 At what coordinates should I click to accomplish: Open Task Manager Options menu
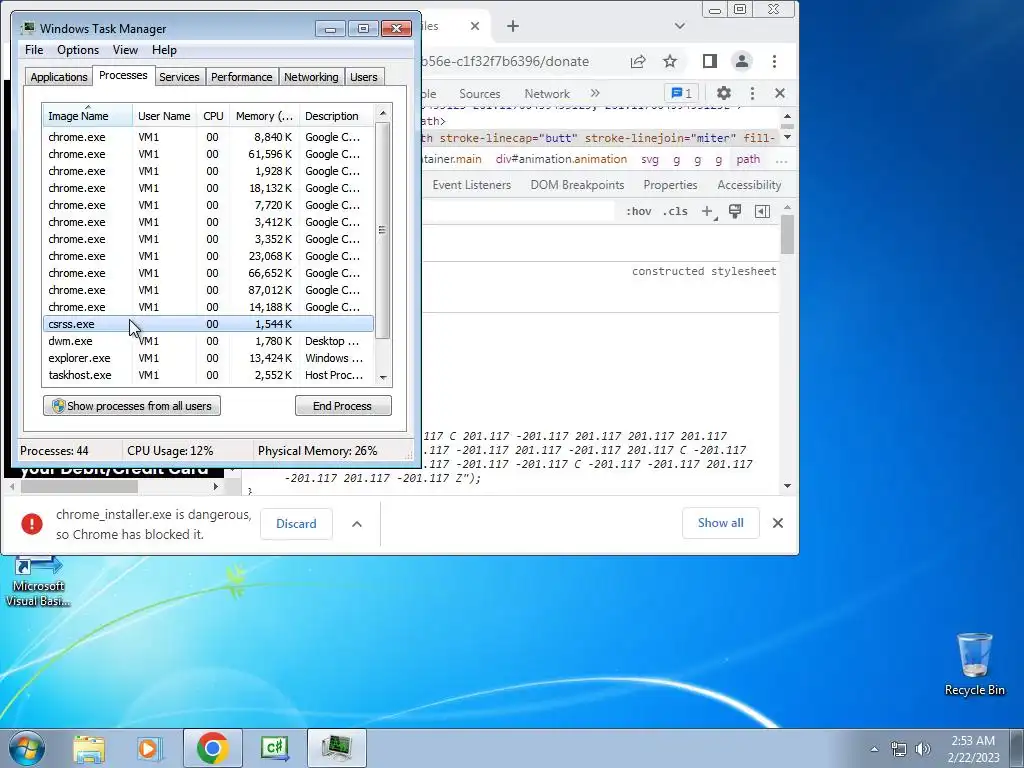tap(78, 50)
